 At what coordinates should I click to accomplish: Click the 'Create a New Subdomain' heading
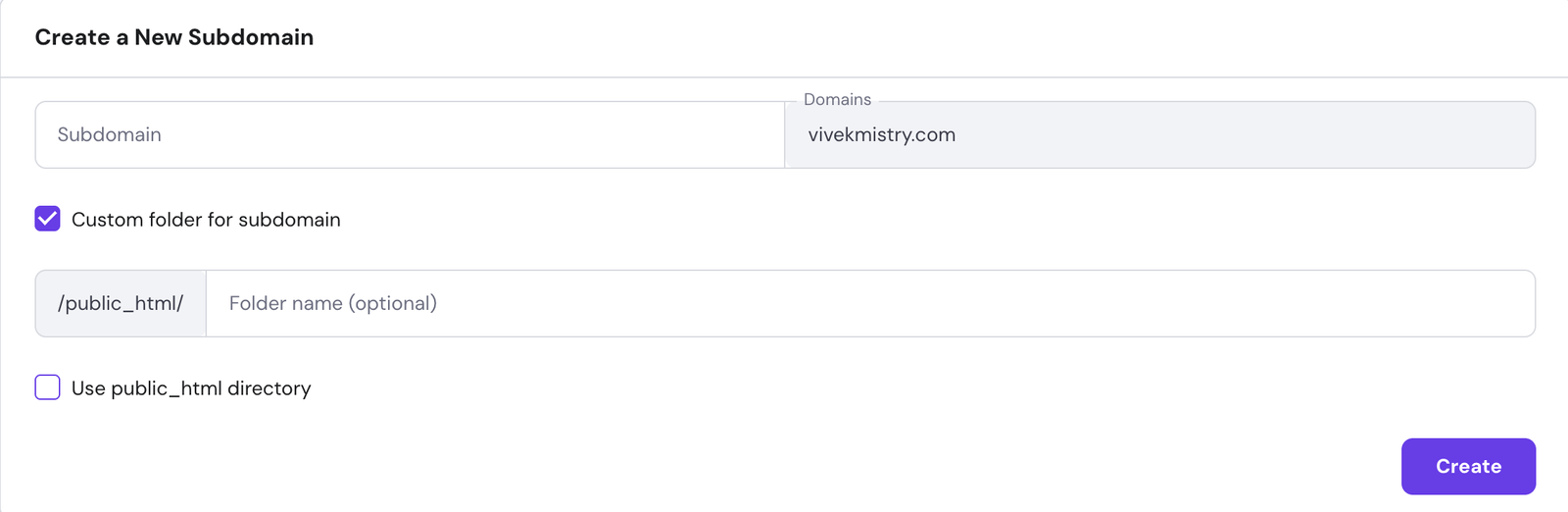pyautogui.click(x=174, y=37)
